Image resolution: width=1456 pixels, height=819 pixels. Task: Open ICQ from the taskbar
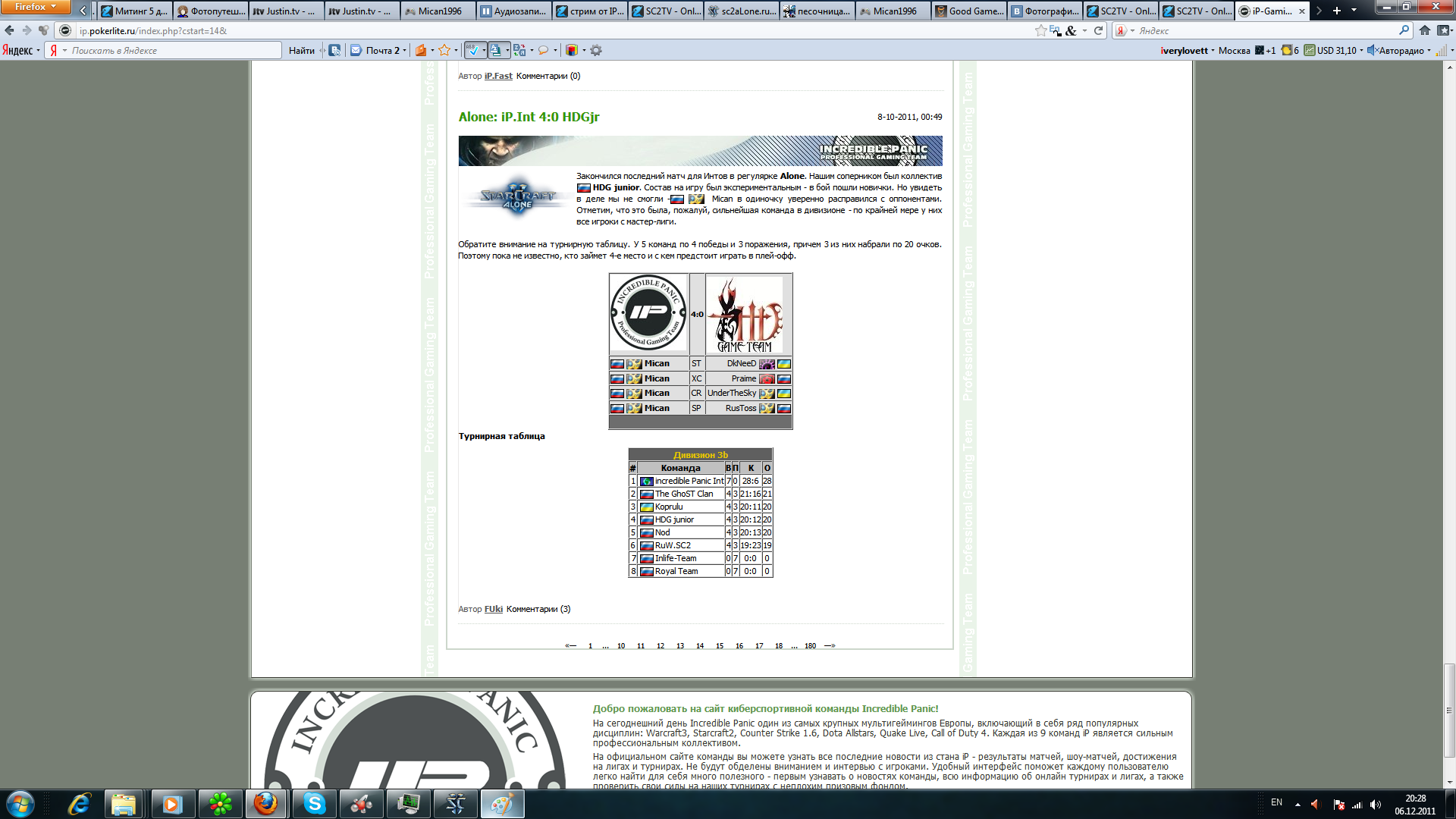tap(220, 803)
